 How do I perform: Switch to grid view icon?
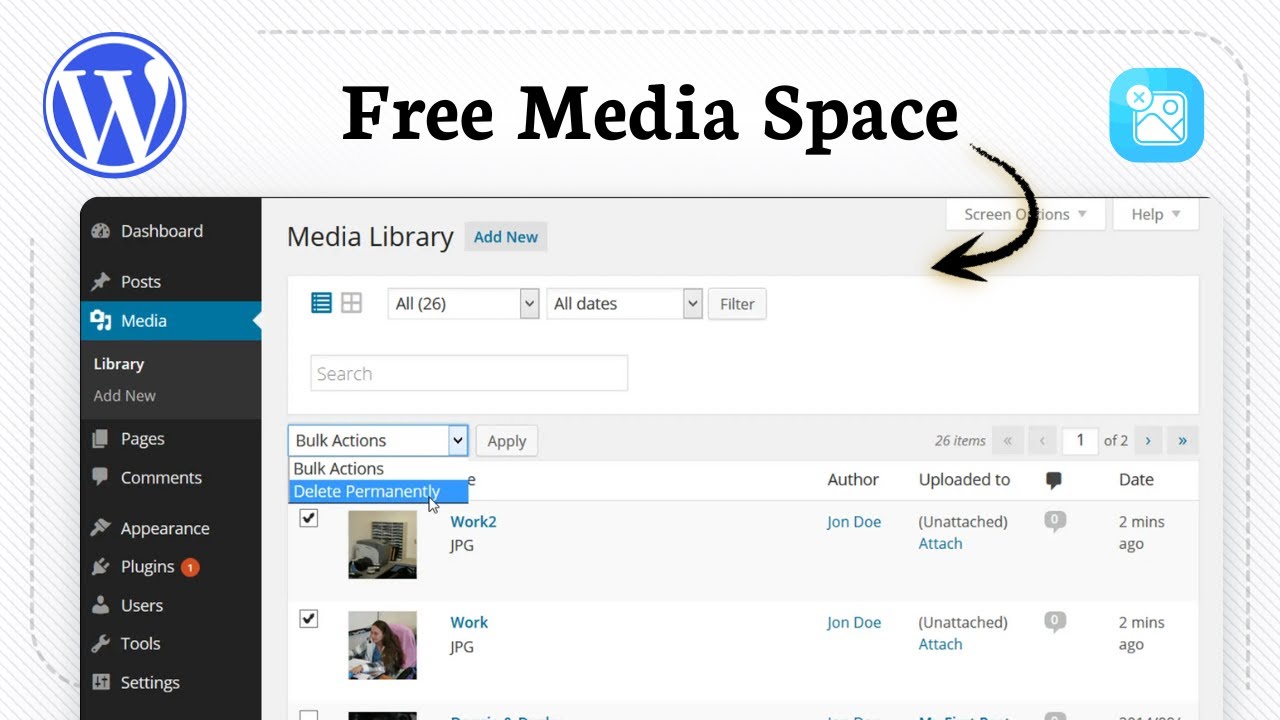[x=351, y=303]
